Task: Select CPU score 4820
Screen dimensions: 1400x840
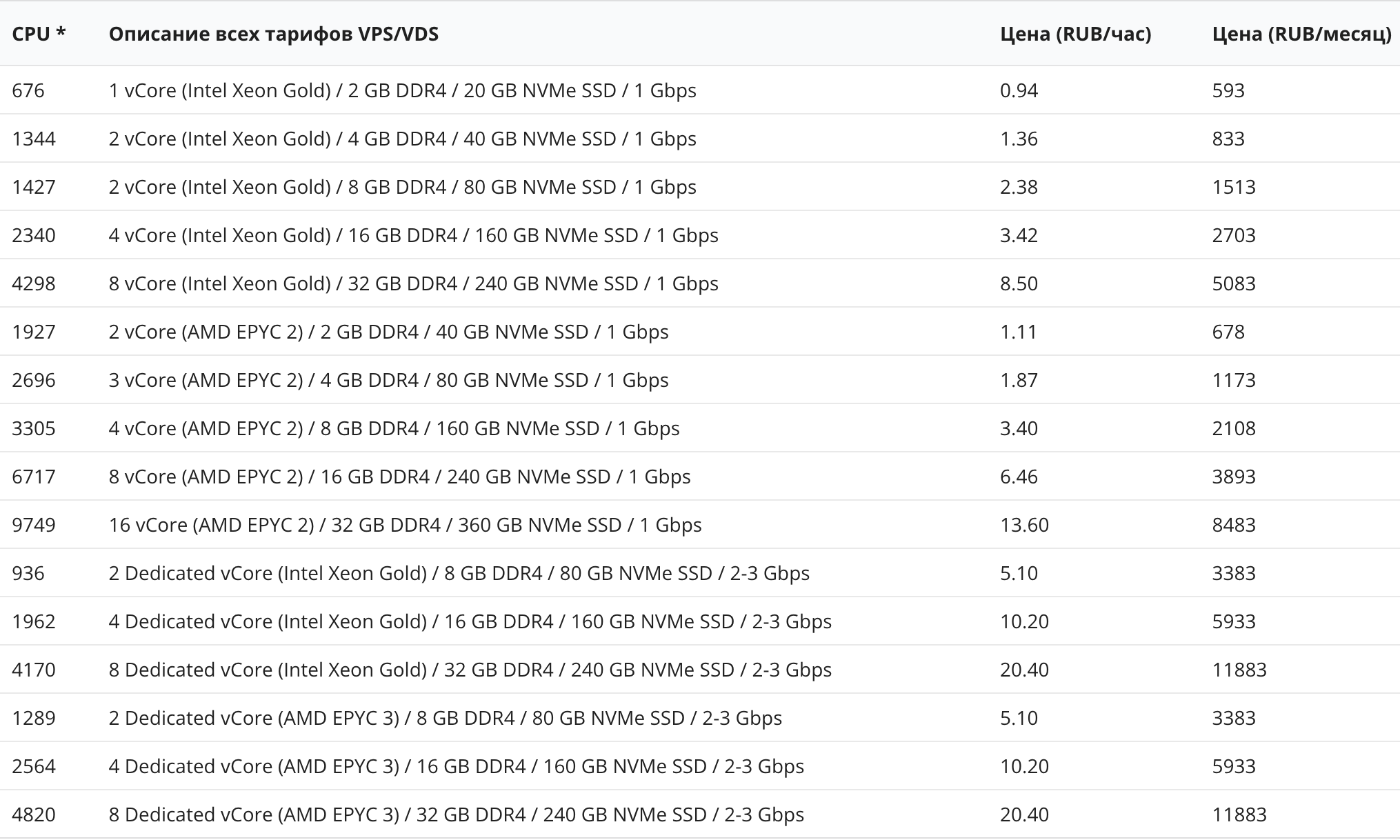Action: tap(34, 814)
